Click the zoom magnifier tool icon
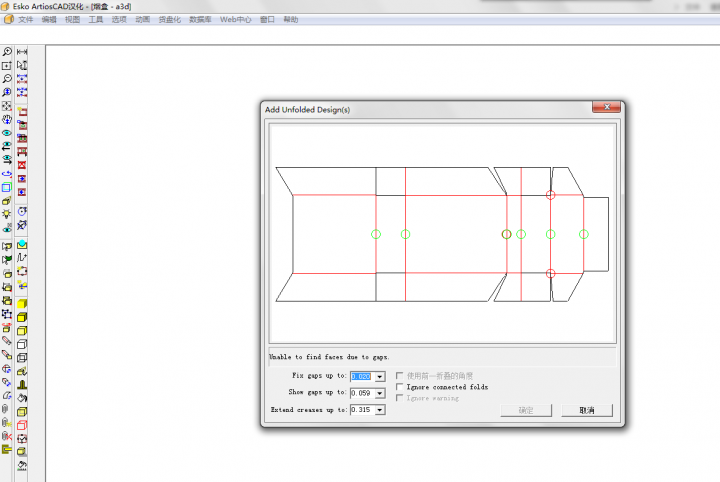The width and height of the screenshot is (720, 482). 7,52
